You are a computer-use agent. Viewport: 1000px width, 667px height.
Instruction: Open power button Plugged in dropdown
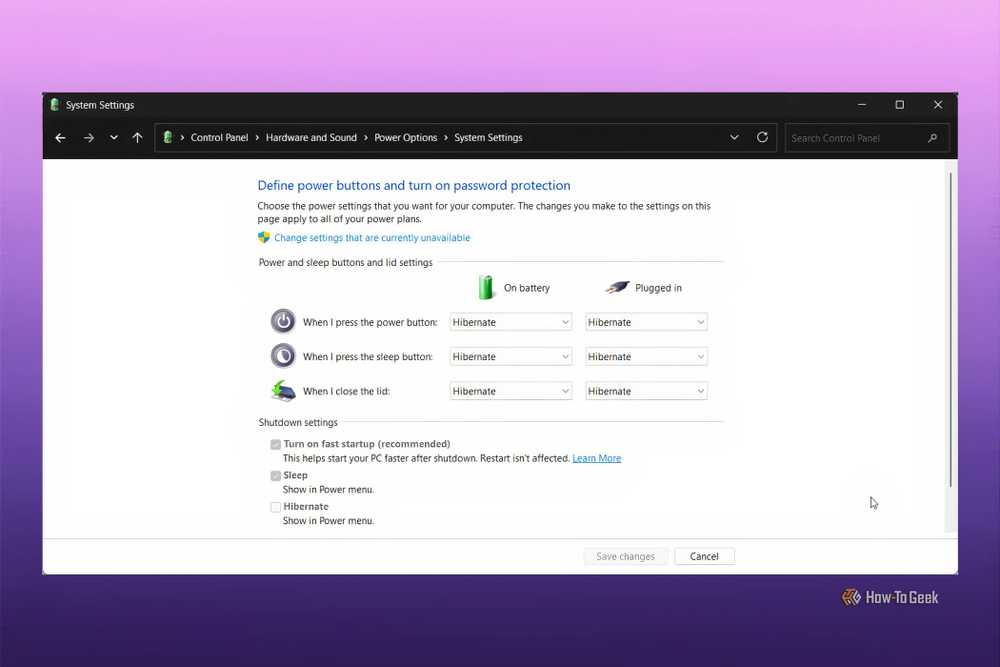[646, 322]
